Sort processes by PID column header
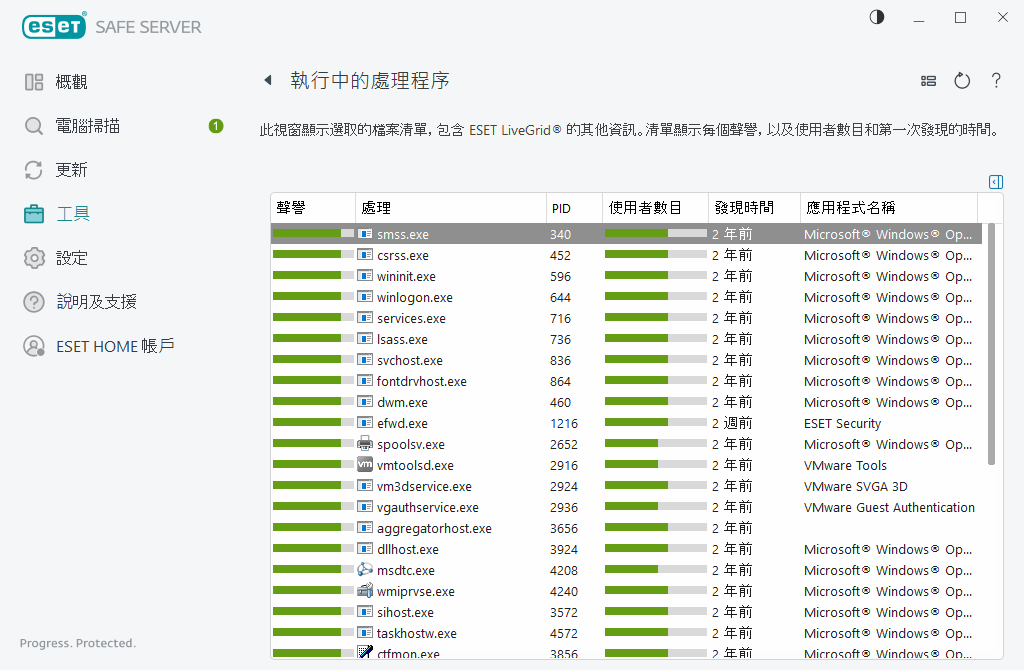The height and width of the screenshot is (670, 1024). click(x=573, y=208)
